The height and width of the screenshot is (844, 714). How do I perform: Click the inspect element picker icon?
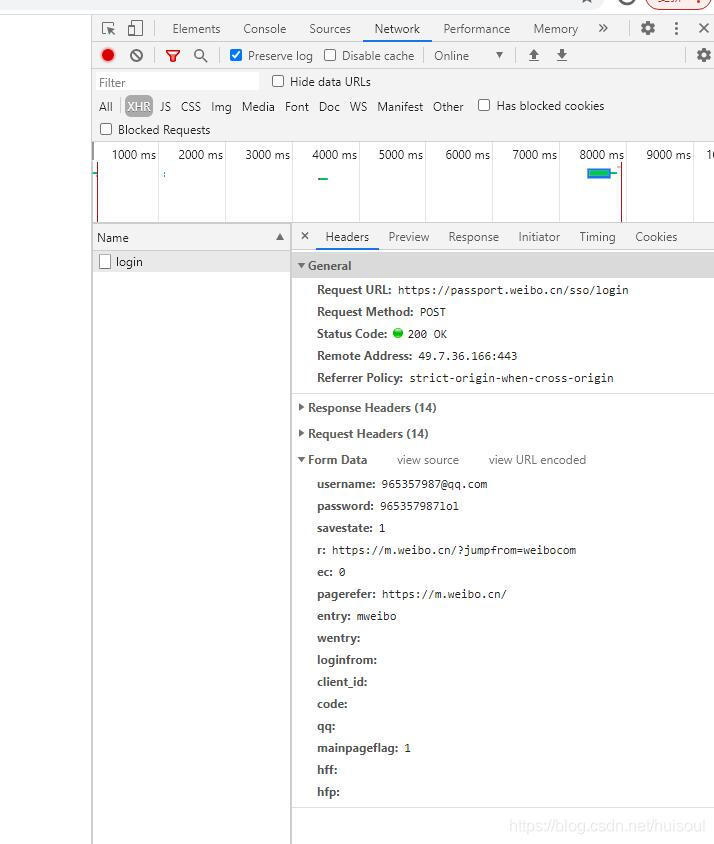(x=109, y=29)
